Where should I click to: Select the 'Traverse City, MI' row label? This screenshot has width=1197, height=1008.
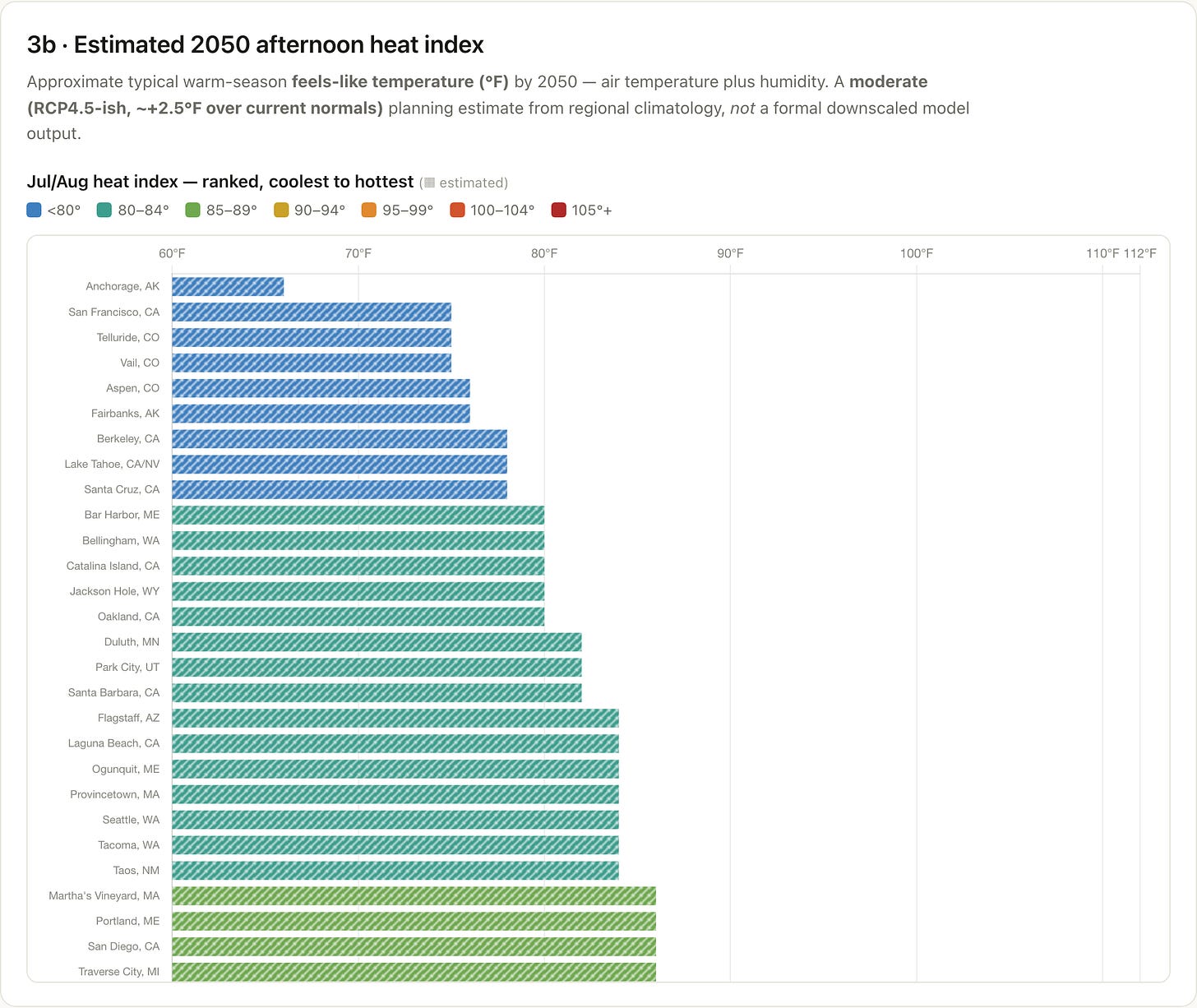[119, 973]
